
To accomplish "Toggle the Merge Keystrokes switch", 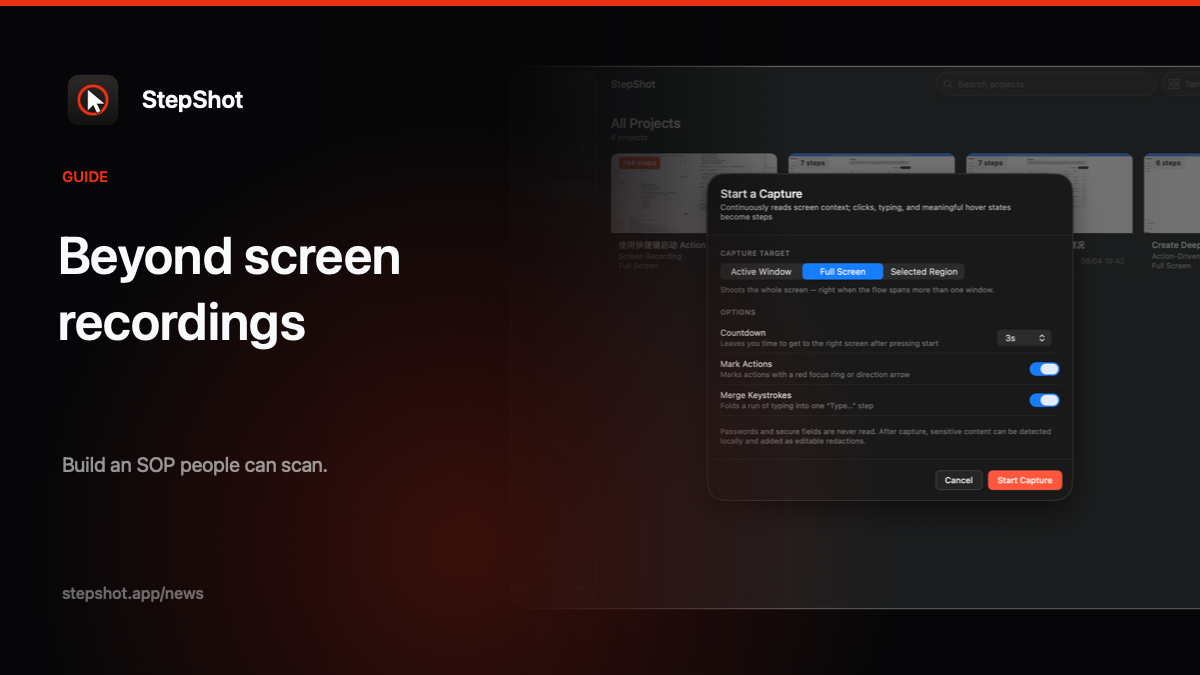I will (1044, 400).
